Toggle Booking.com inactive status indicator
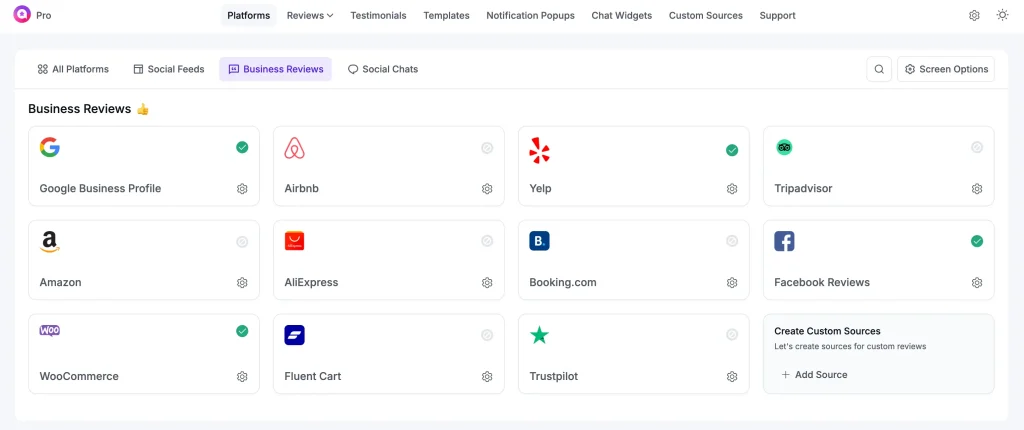 pyautogui.click(x=732, y=241)
